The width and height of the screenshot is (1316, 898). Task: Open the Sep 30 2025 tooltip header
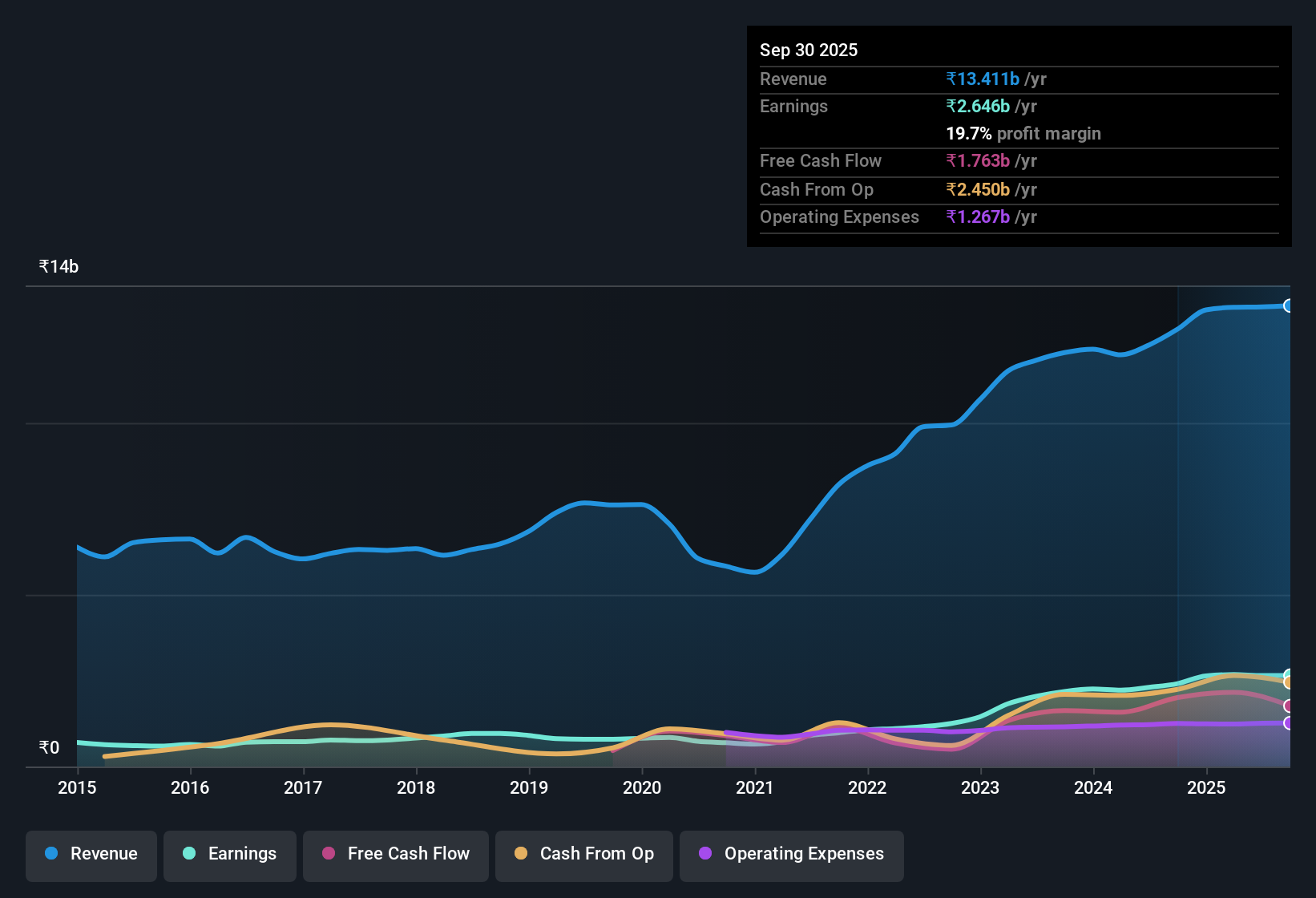[809, 50]
